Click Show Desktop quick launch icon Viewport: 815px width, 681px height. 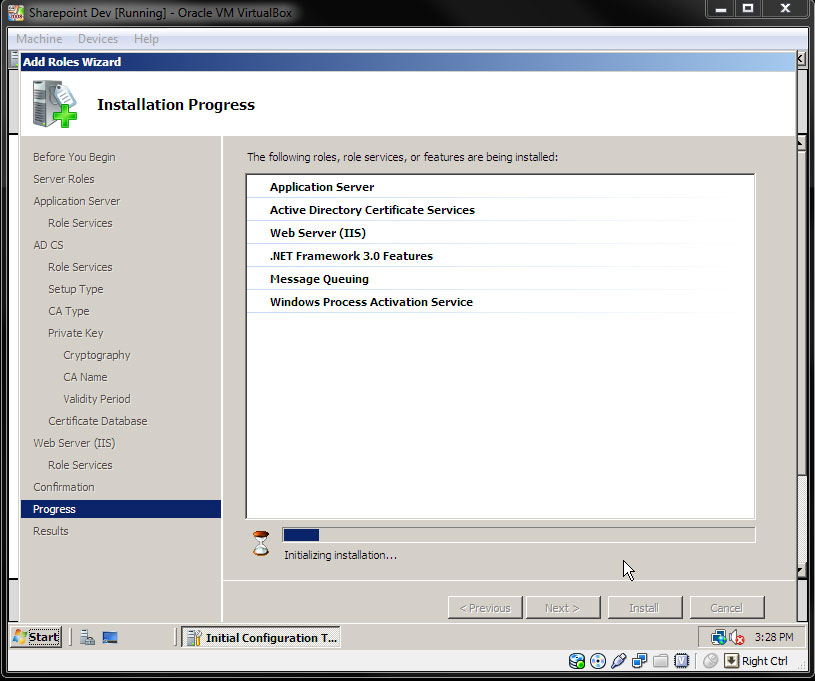tap(110, 637)
